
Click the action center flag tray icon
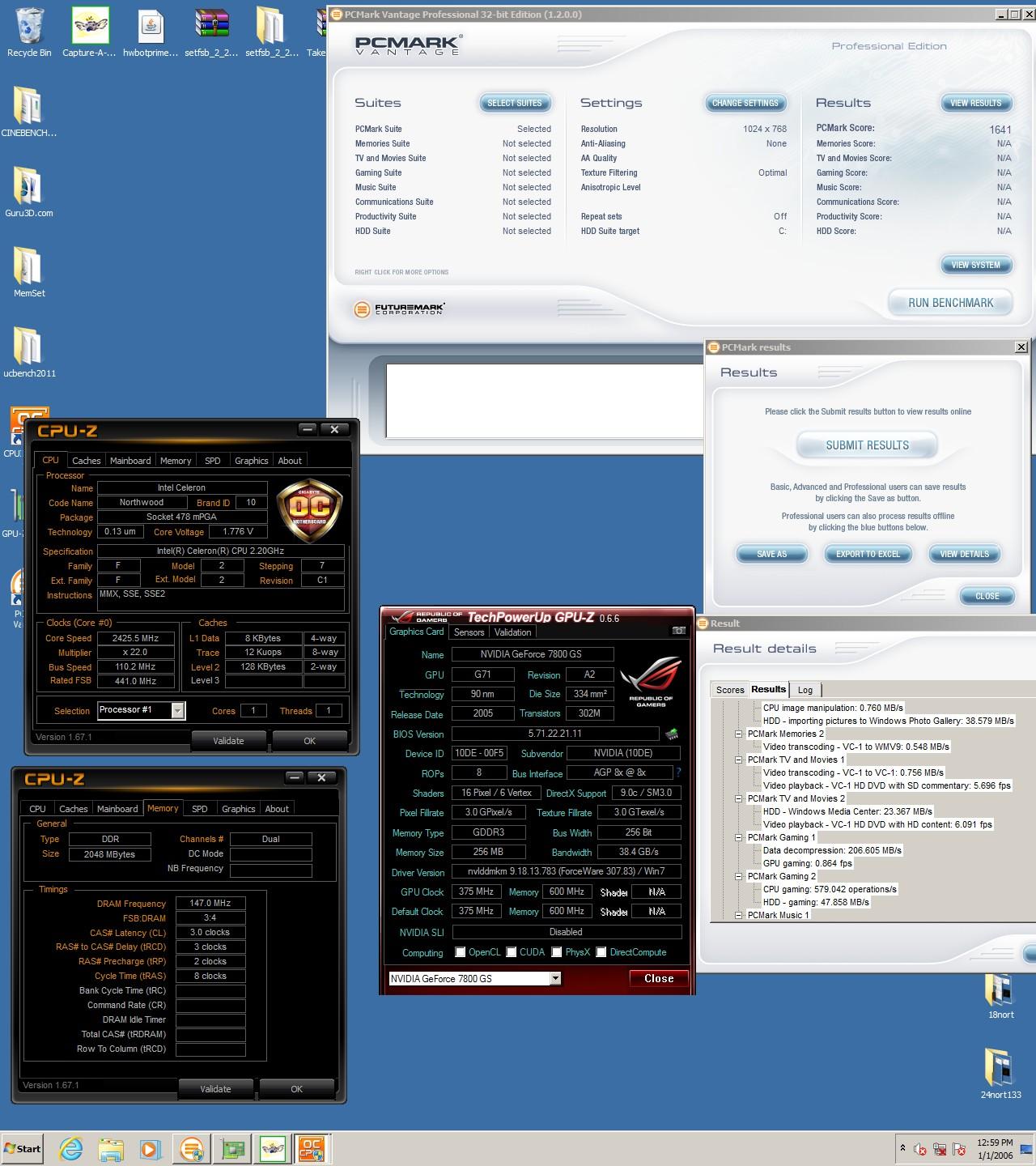click(x=959, y=1149)
